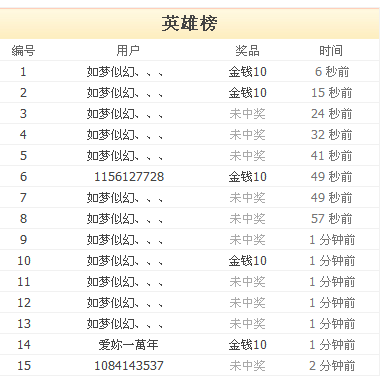384x388 pixels.
Task: Click the 41 秒前 time cell
Action: pyautogui.click(x=332, y=156)
